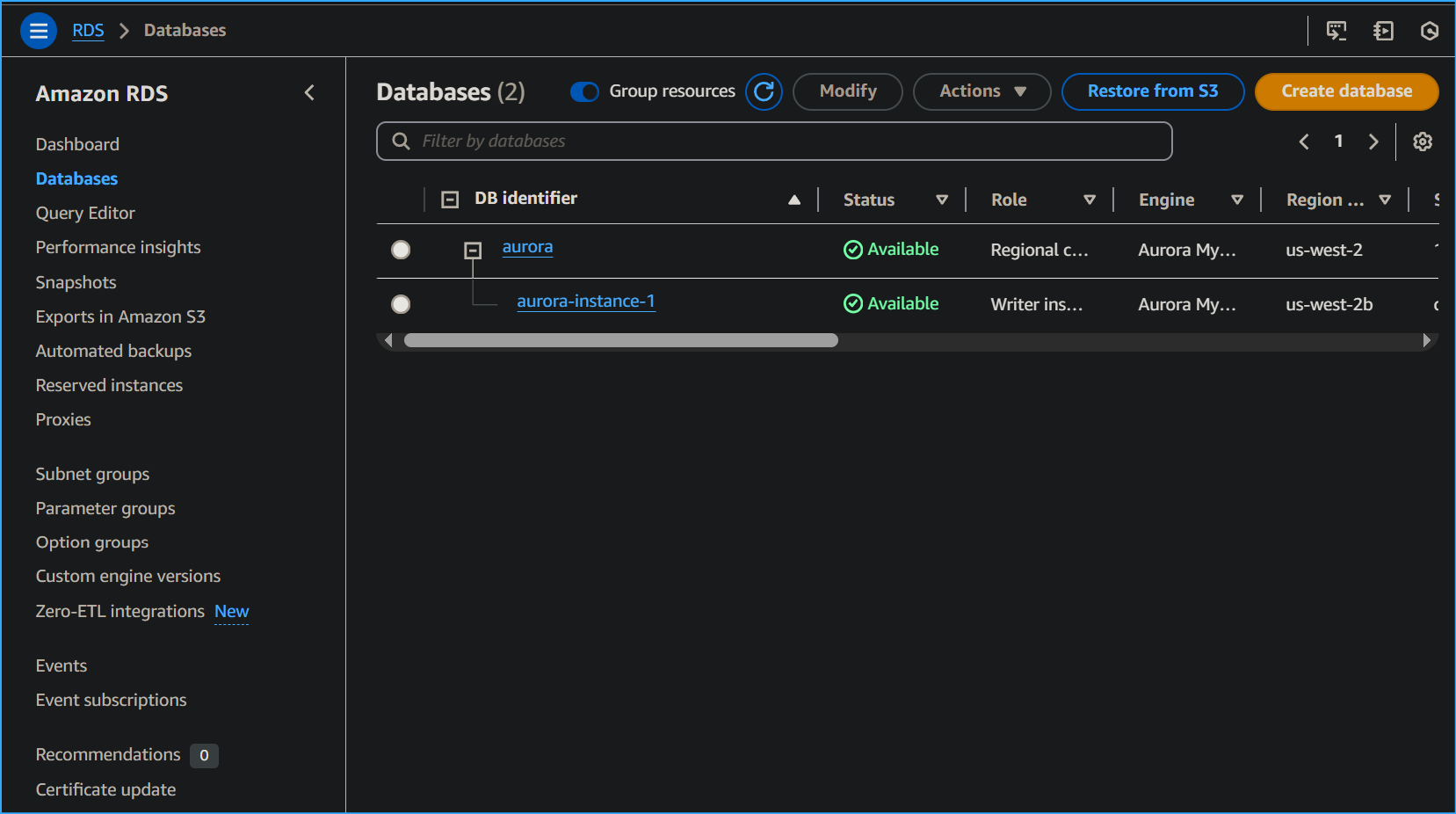Open Parameter groups in the sidebar
The width and height of the screenshot is (1456, 814).
click(105, 508)
